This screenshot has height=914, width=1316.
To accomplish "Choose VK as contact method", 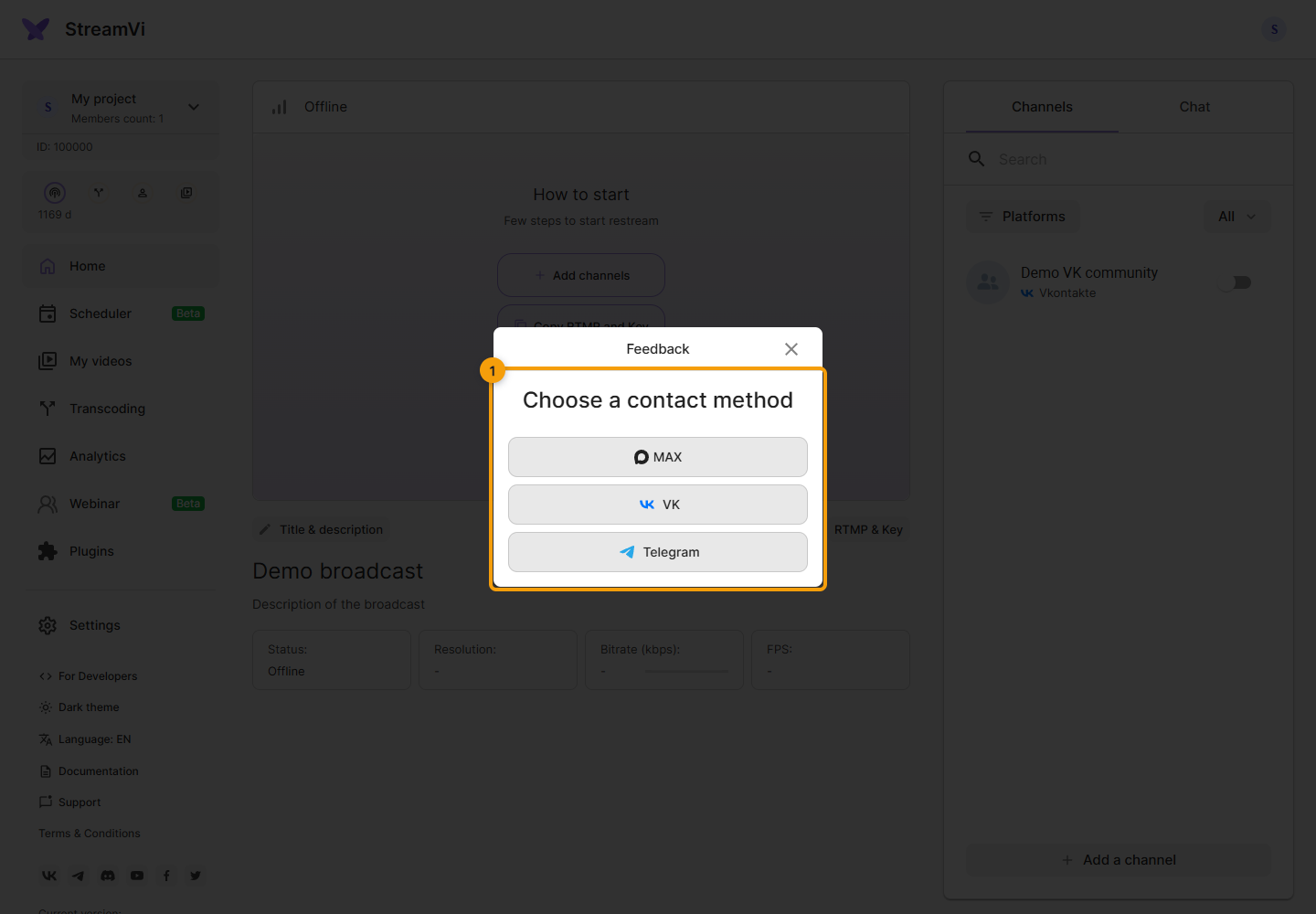I will [658, 505].
